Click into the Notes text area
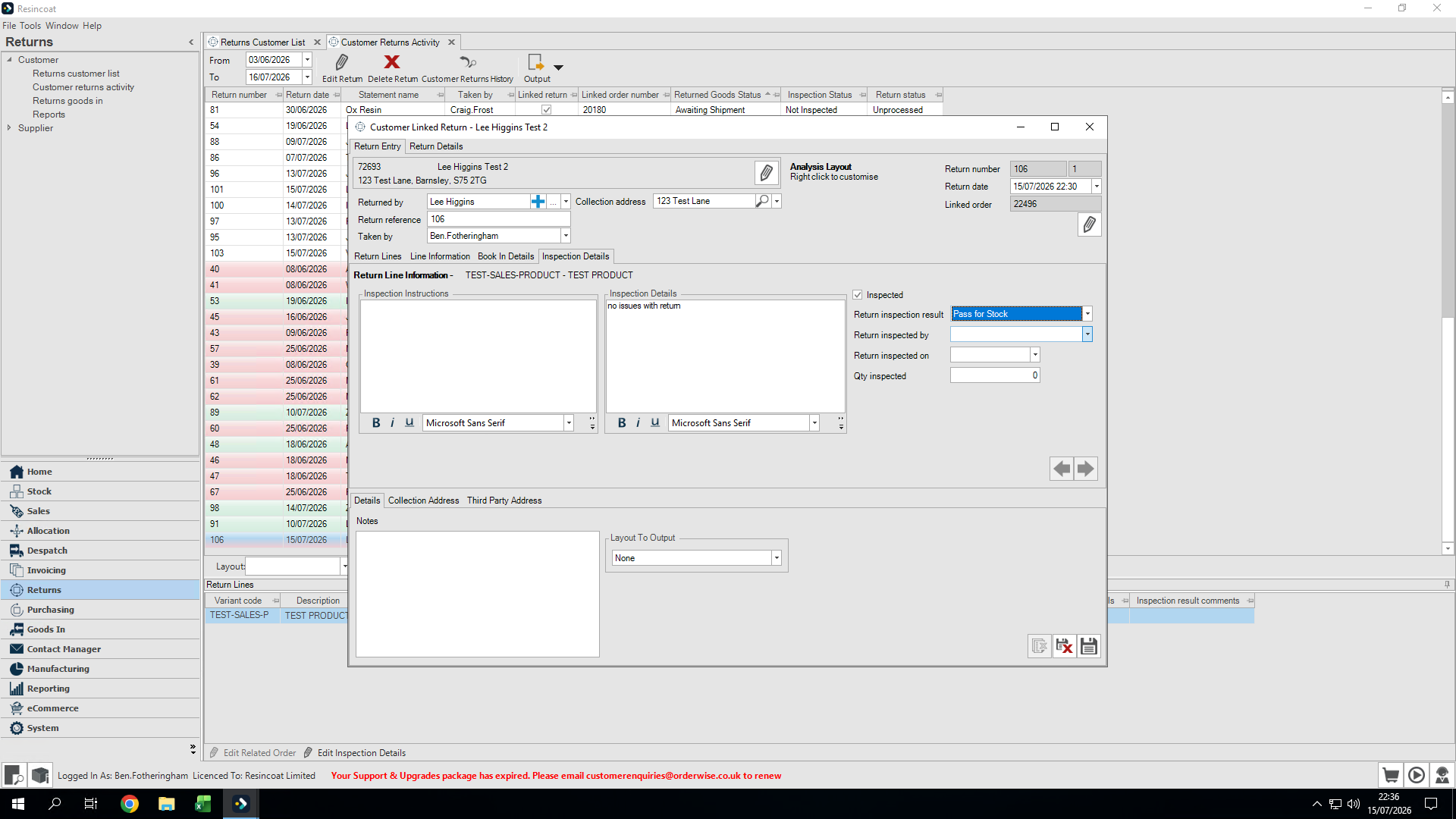 478,594
